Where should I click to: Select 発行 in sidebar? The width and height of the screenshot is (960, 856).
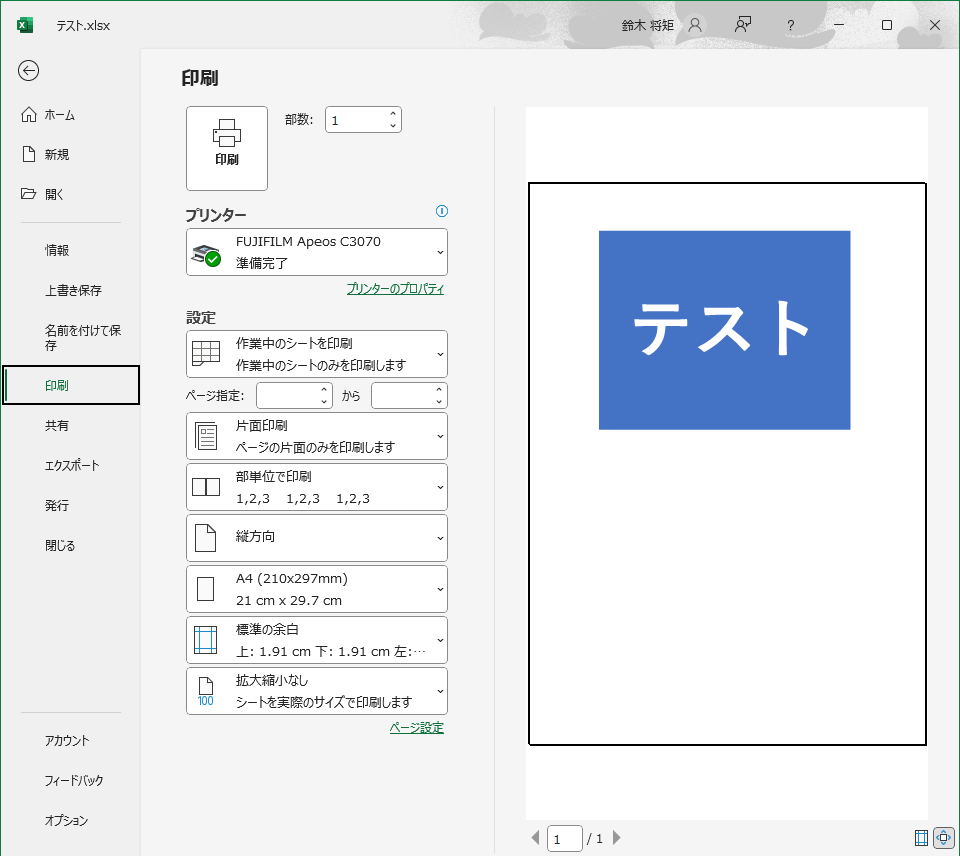[x=70, y=505]
